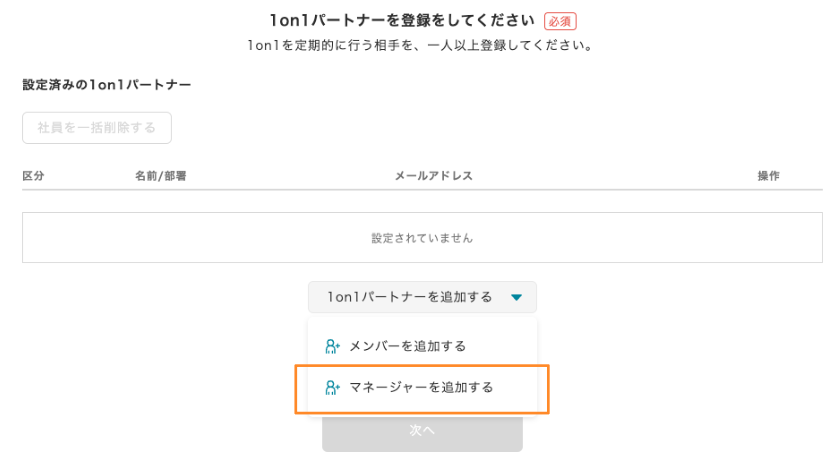Click the 名前/部署 column header
Viewport: 840px width, 459px height.
coord(161,176)
